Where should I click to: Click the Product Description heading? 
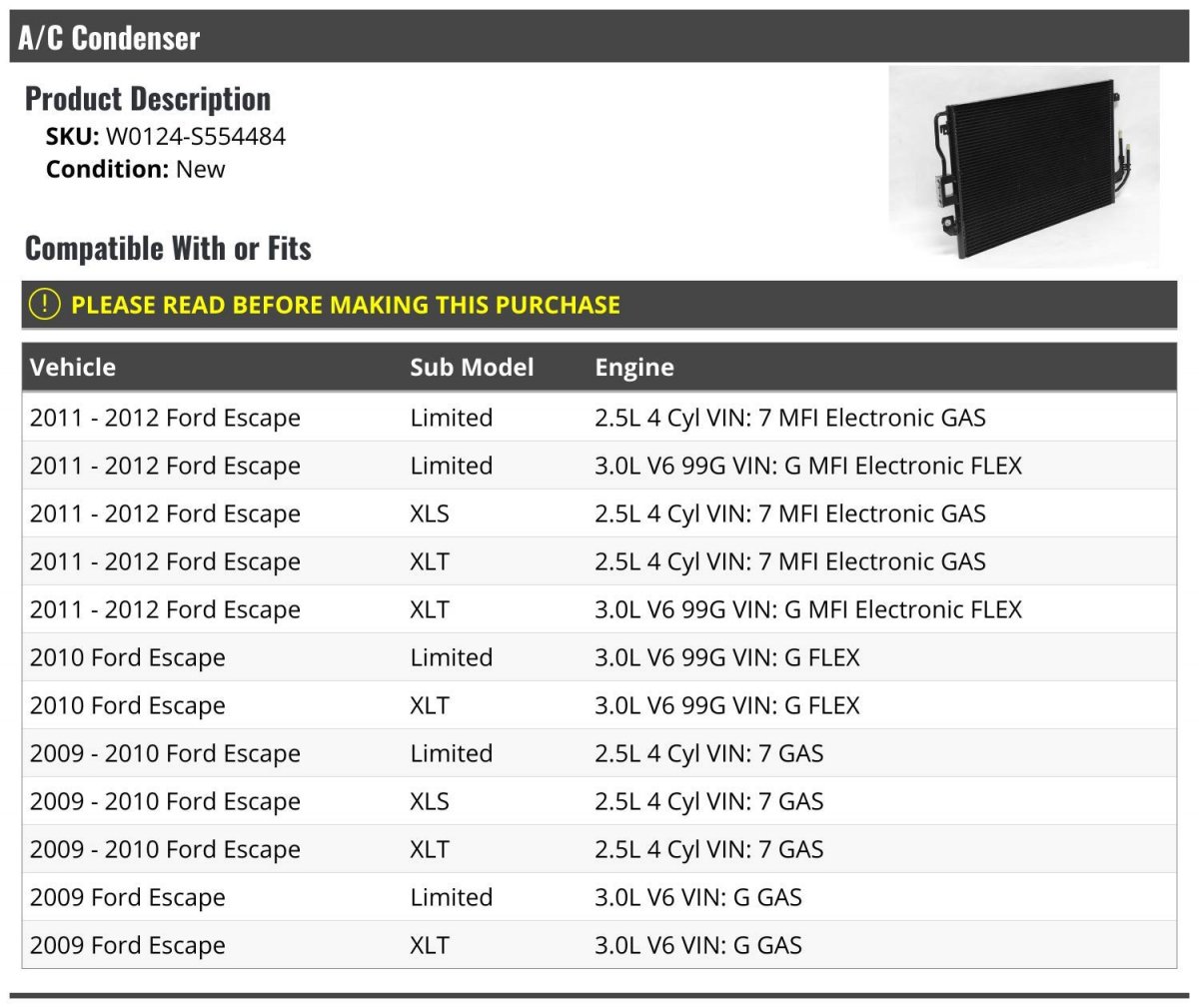click(148, 99)
